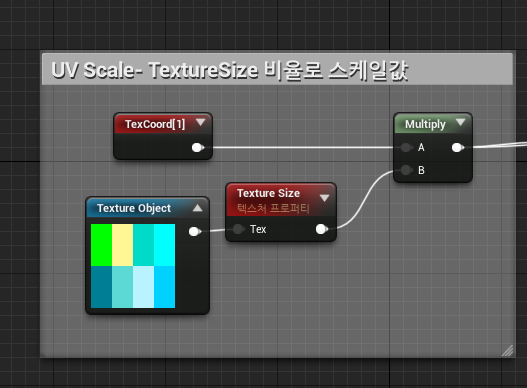Select the TexCoord[1] node title
527x388 pixels.
coord(155,124)
